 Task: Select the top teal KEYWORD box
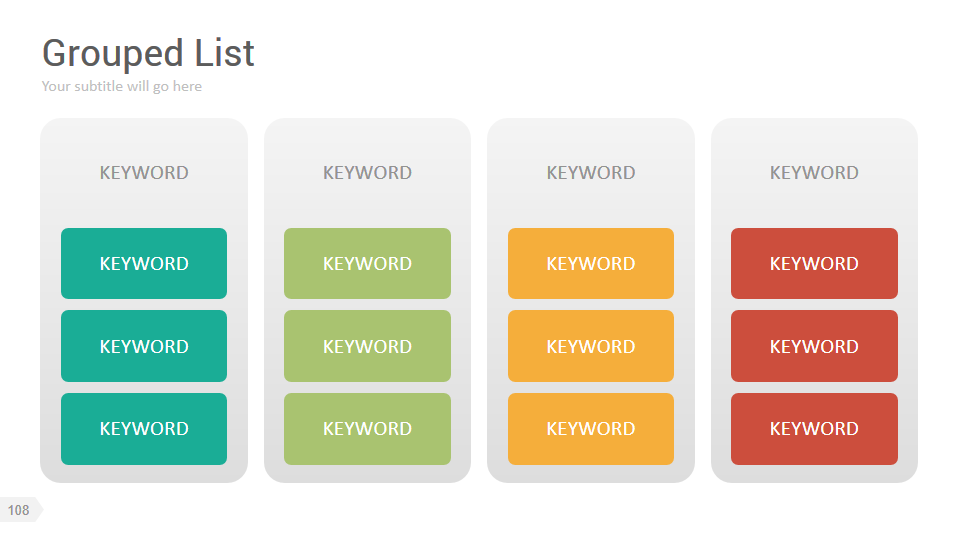click(144, 264)
